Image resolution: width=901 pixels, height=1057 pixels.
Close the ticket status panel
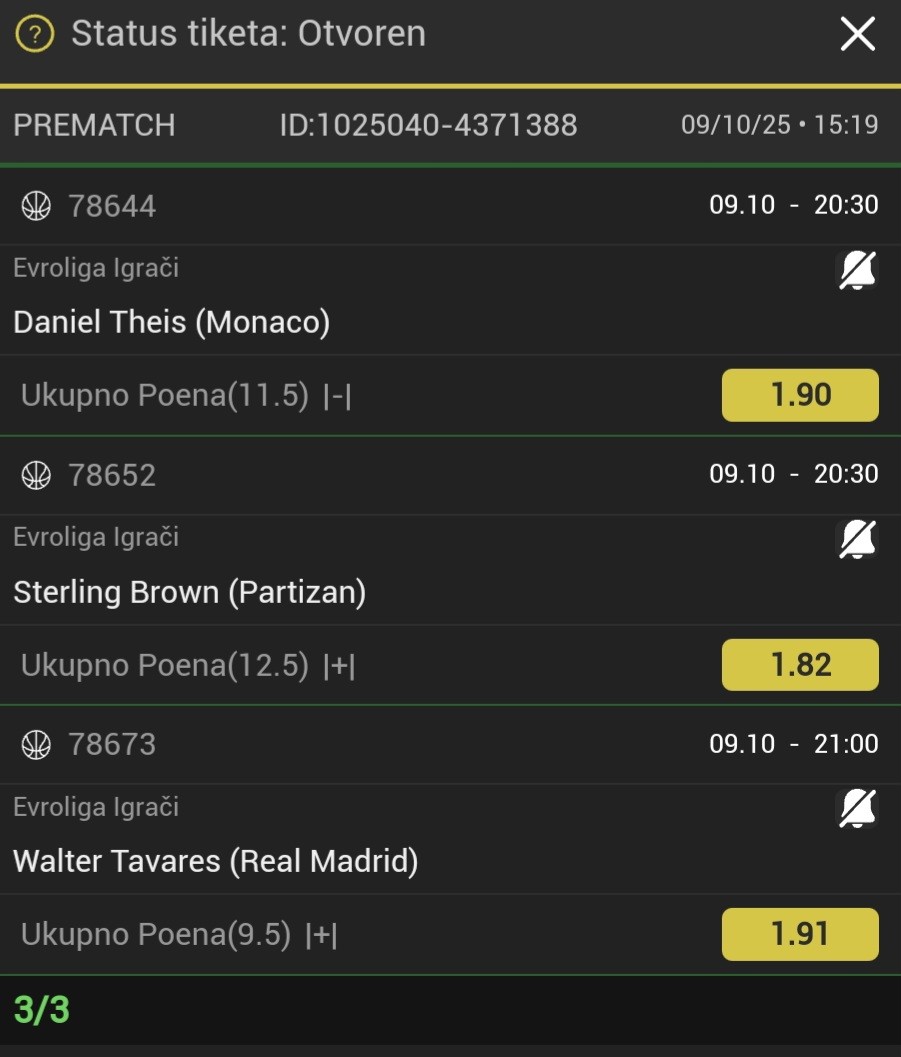click(x=857, y=35)
